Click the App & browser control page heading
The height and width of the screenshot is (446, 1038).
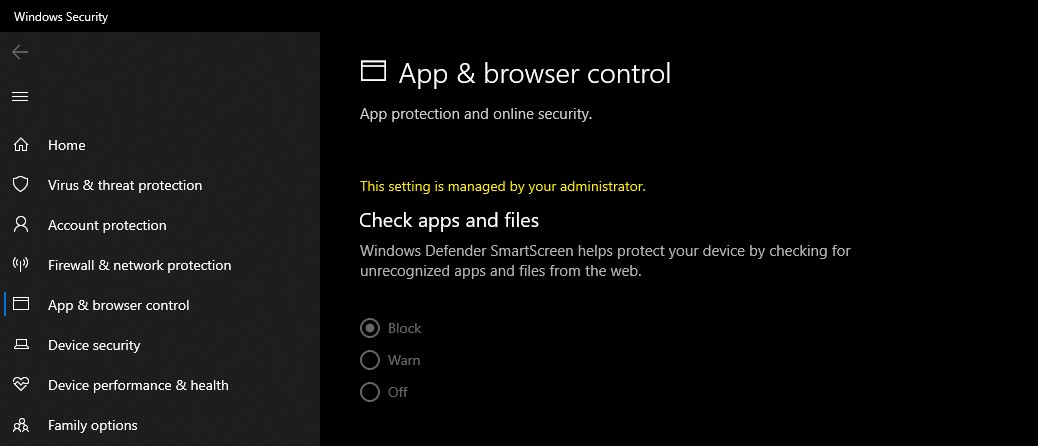click(x=535, y=73)
